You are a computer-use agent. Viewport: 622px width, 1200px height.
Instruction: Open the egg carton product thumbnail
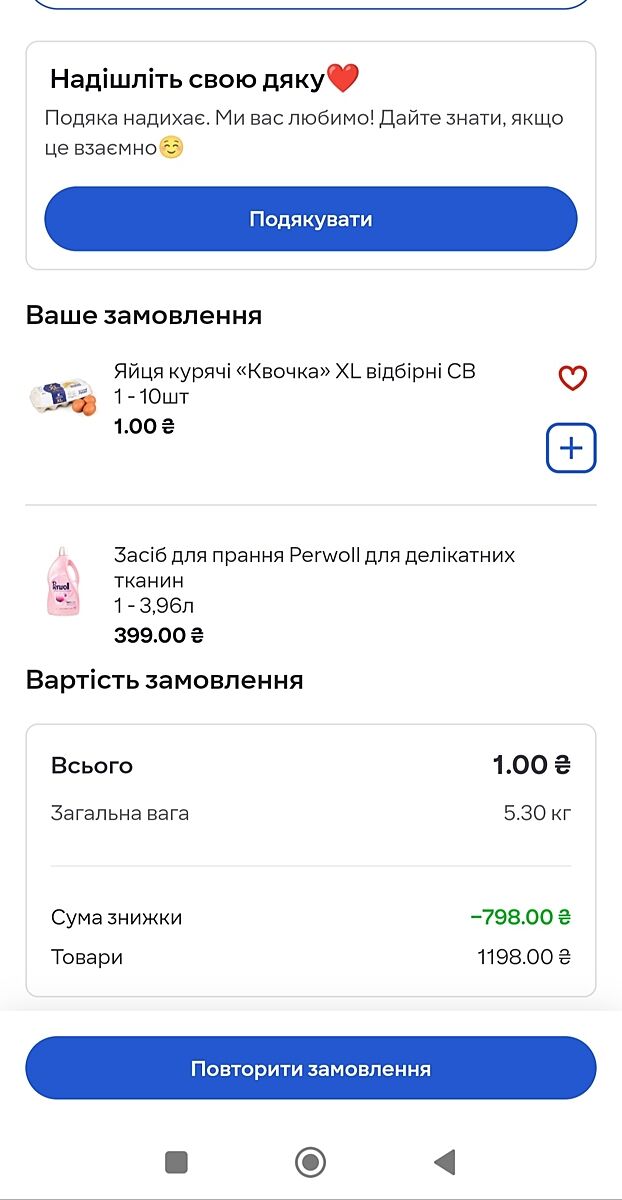(x=63, y=398)
